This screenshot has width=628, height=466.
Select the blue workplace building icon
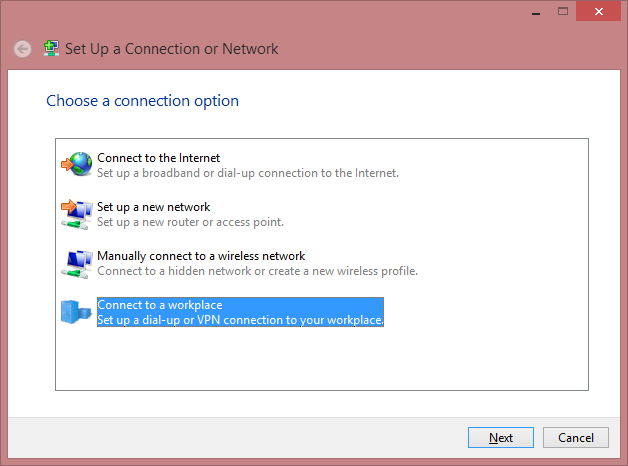tap(76, 312)
